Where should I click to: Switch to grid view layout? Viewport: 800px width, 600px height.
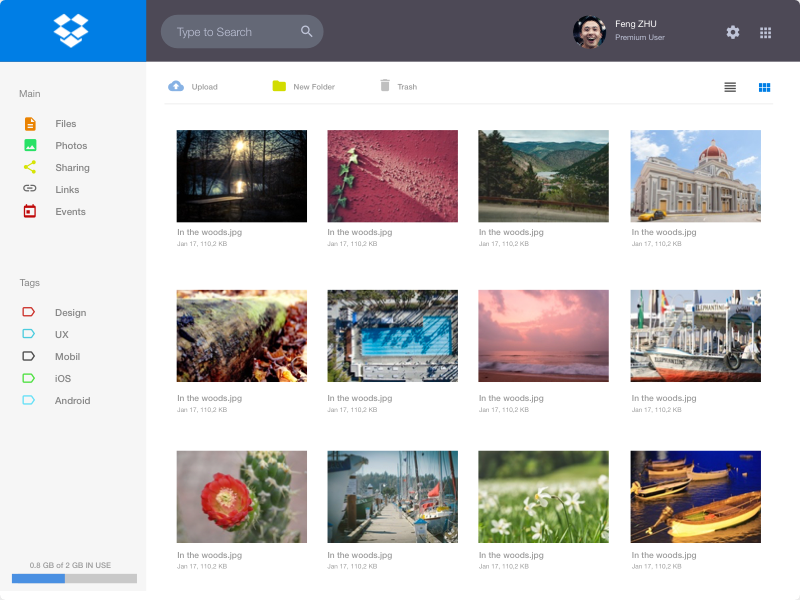(x=764, y=87)
